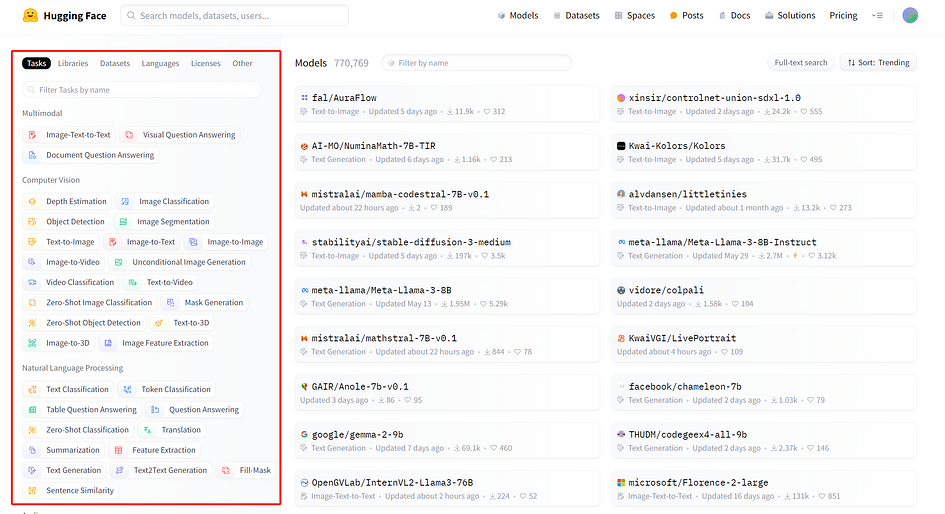Open the KwaiVGI/LivePortrait model card
Viewport: 945px width, 514px height.
click(x=764, y=344)
